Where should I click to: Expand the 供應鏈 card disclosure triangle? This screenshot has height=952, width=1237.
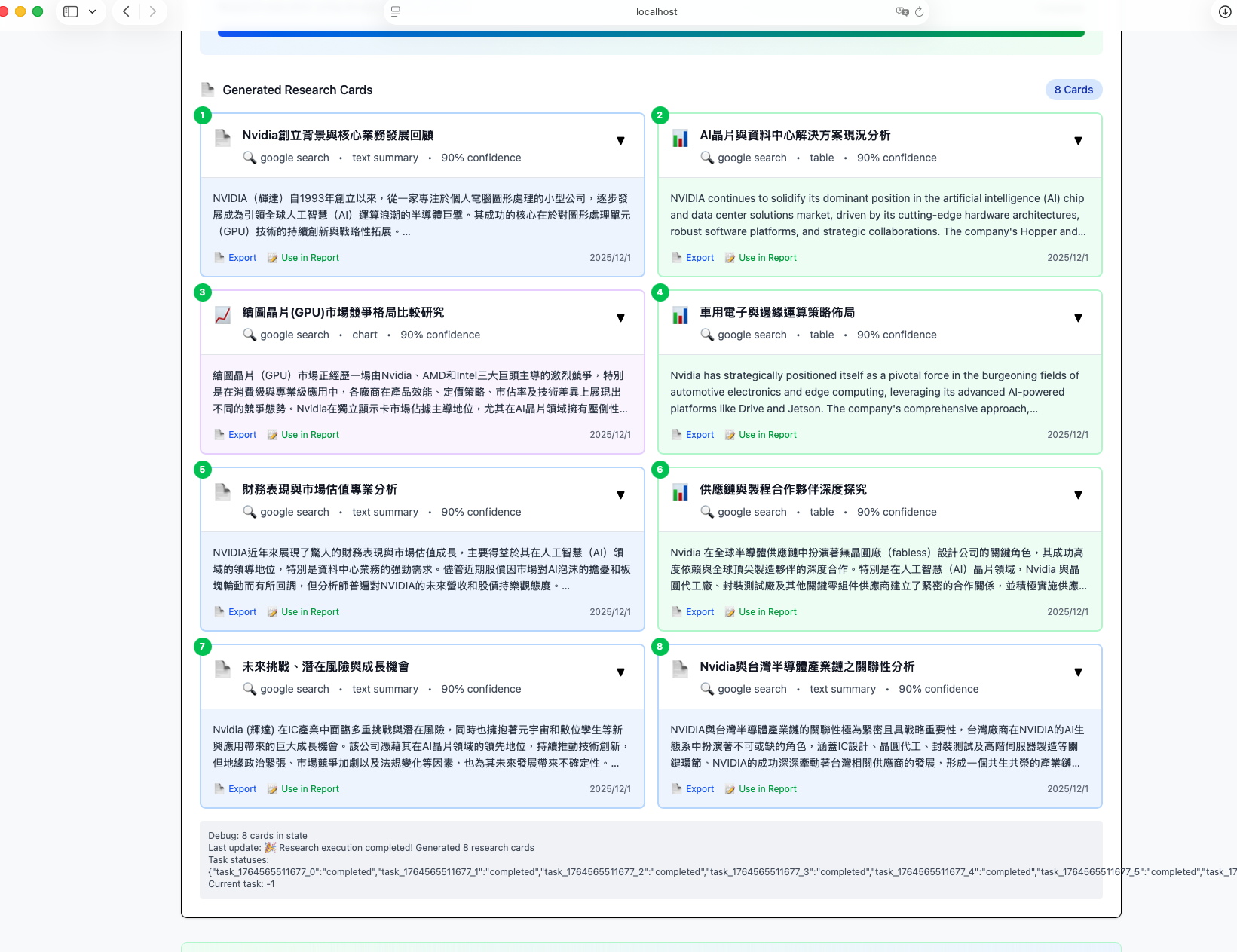click(1078, 495)
